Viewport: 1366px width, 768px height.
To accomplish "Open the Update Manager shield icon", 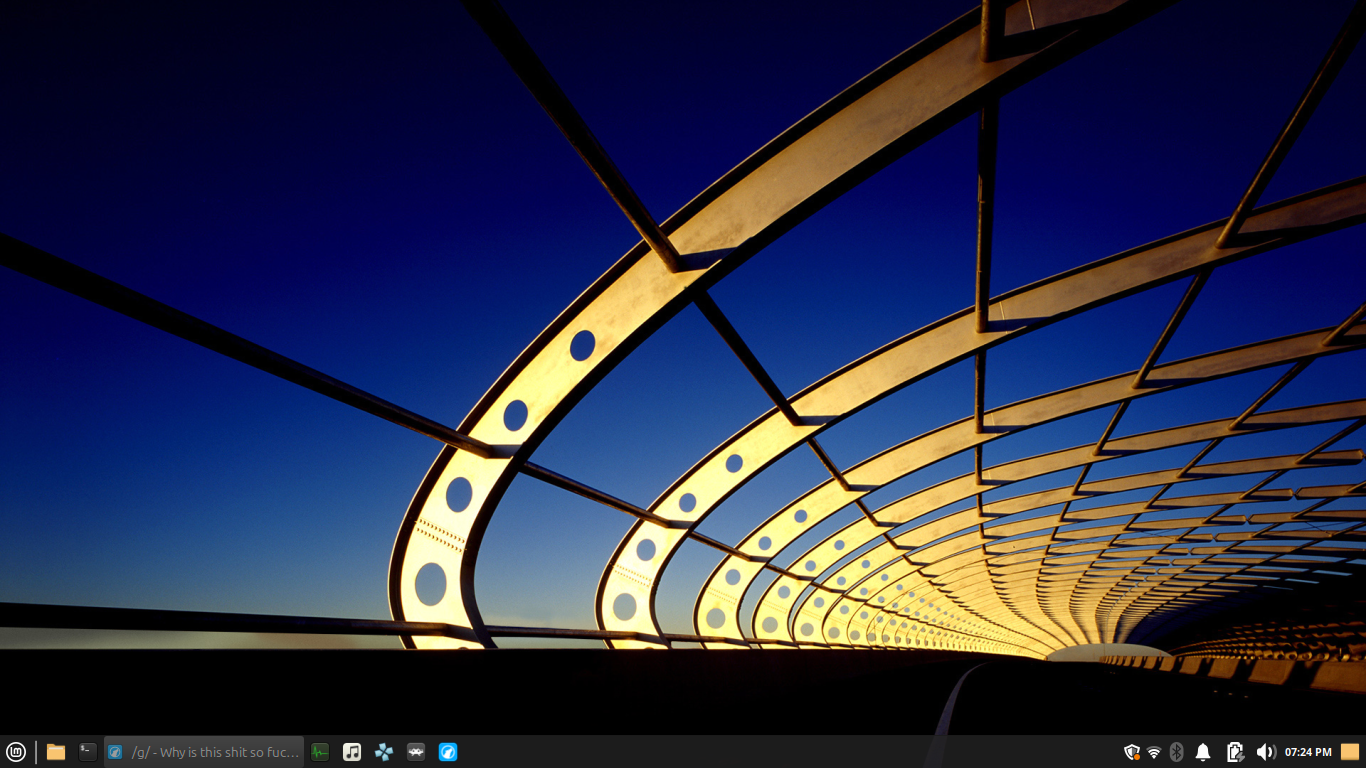I will coord(1132,752).
